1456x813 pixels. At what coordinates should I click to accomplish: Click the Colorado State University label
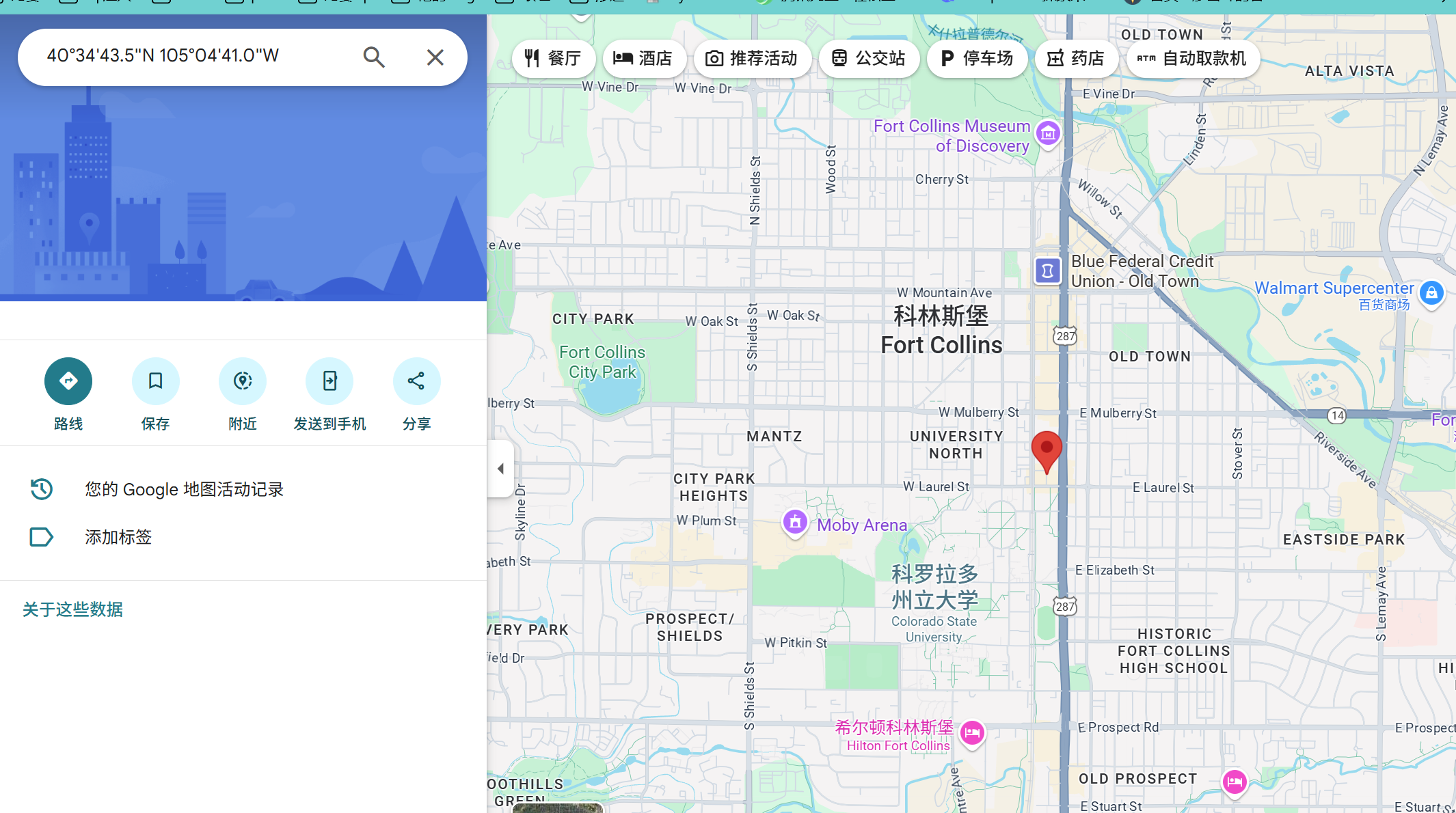[934, 603]
